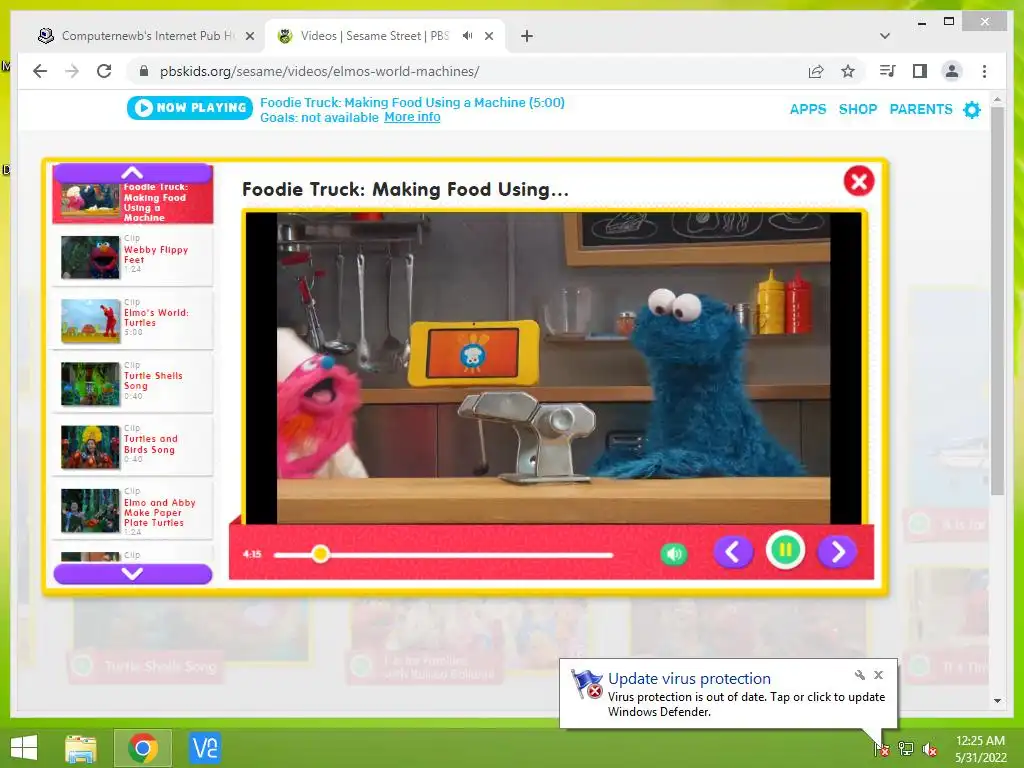Open the clock showing 12:25 AM
Screen dimensions: 1024x768
click(x=980, y=748)
